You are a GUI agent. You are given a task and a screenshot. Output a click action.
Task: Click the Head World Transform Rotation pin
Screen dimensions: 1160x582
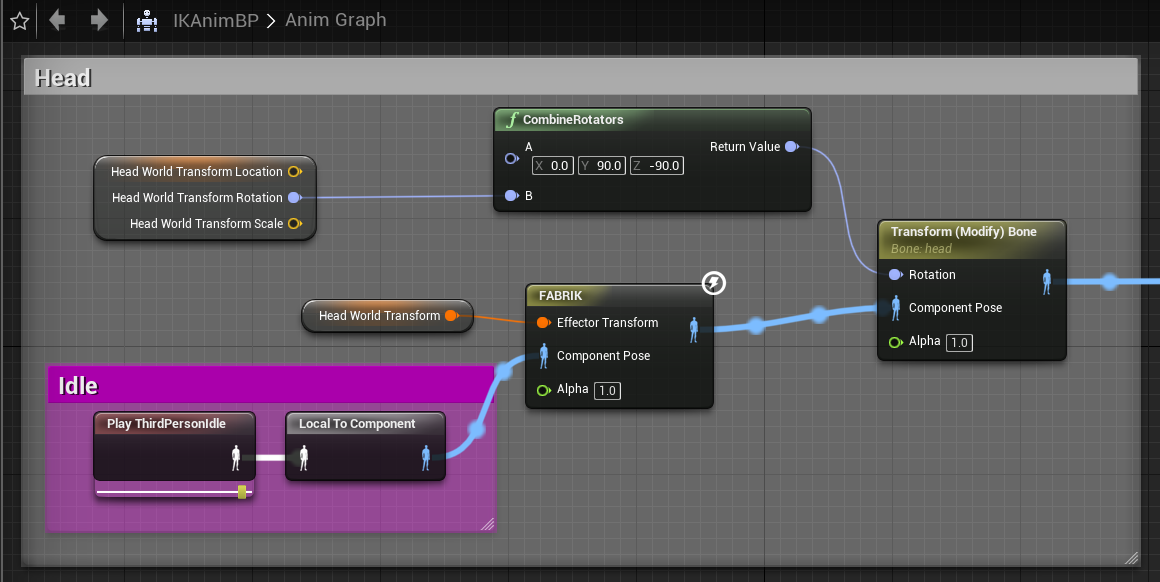coord(294,197)
